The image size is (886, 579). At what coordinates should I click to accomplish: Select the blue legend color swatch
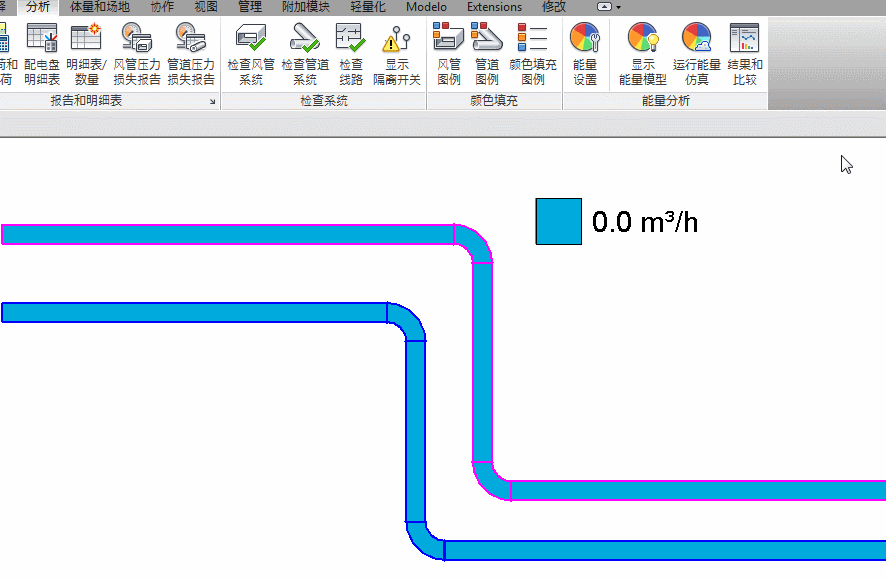pos(558,221)
